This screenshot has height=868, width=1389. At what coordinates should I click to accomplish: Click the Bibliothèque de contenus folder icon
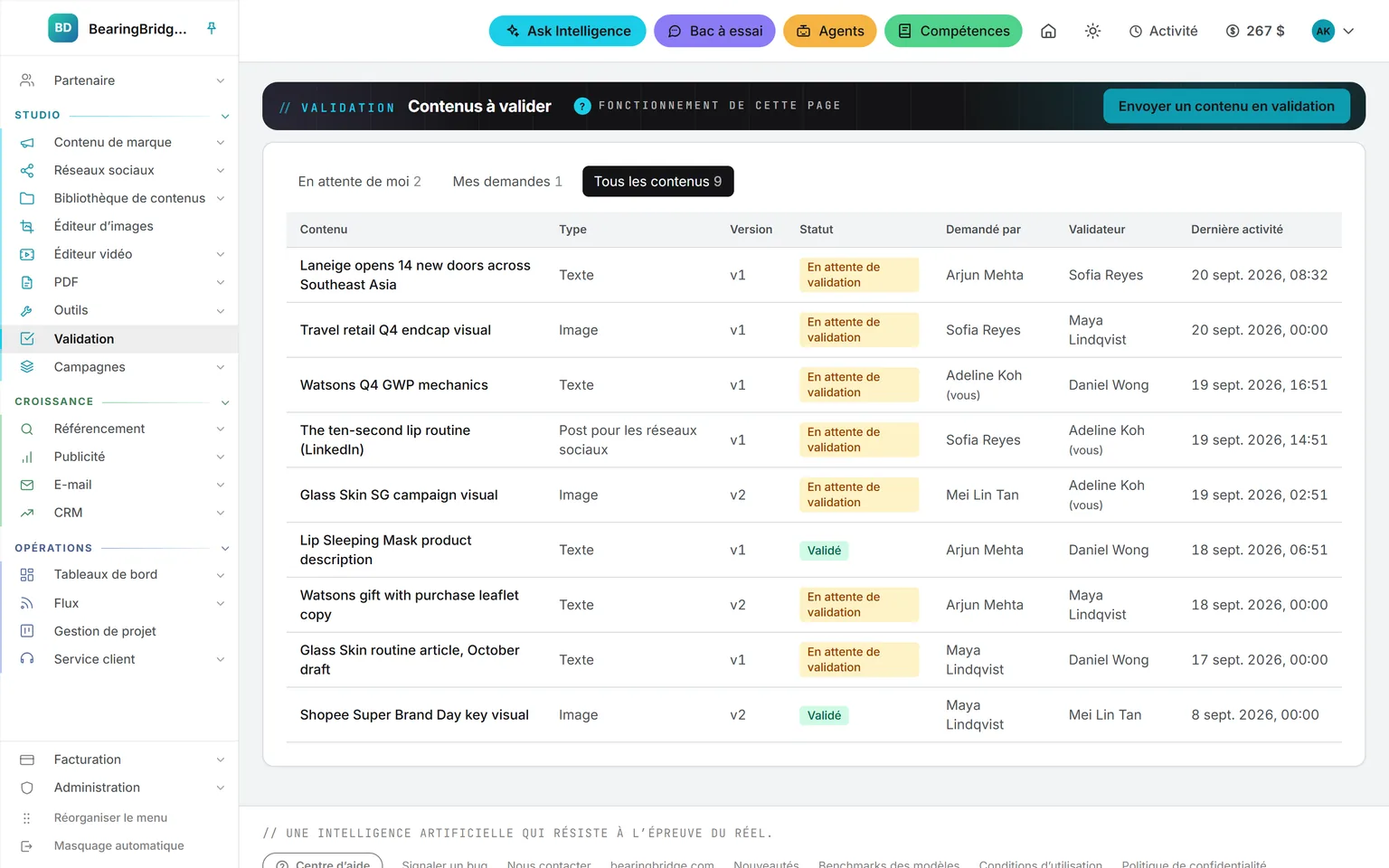click(27, 199)
